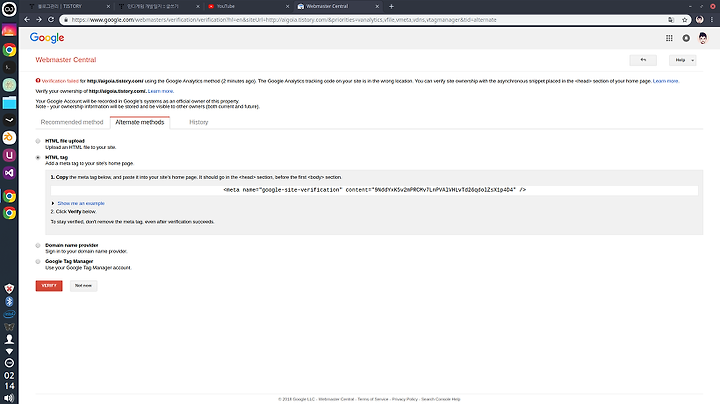Open the Google apps grid

tap(669, 38)
